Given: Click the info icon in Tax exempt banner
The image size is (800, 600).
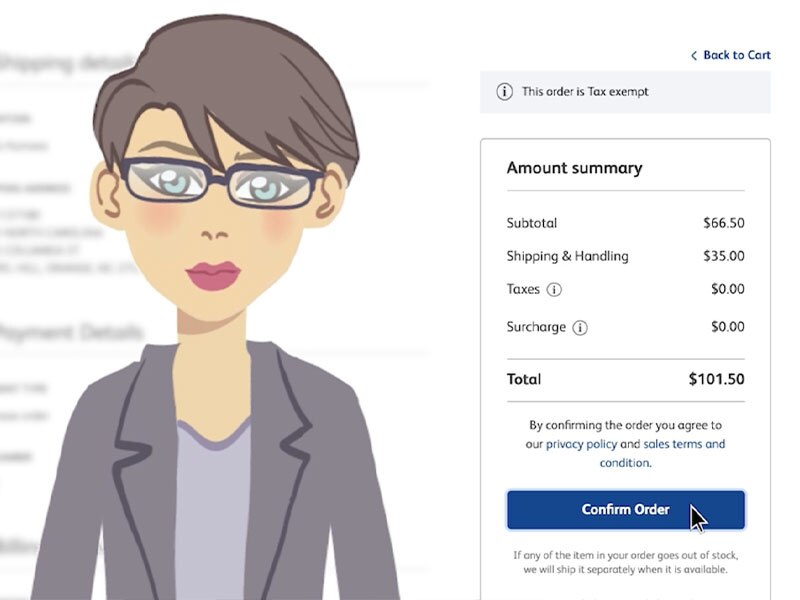Looking at the screenshot, I should coord(504,92).
